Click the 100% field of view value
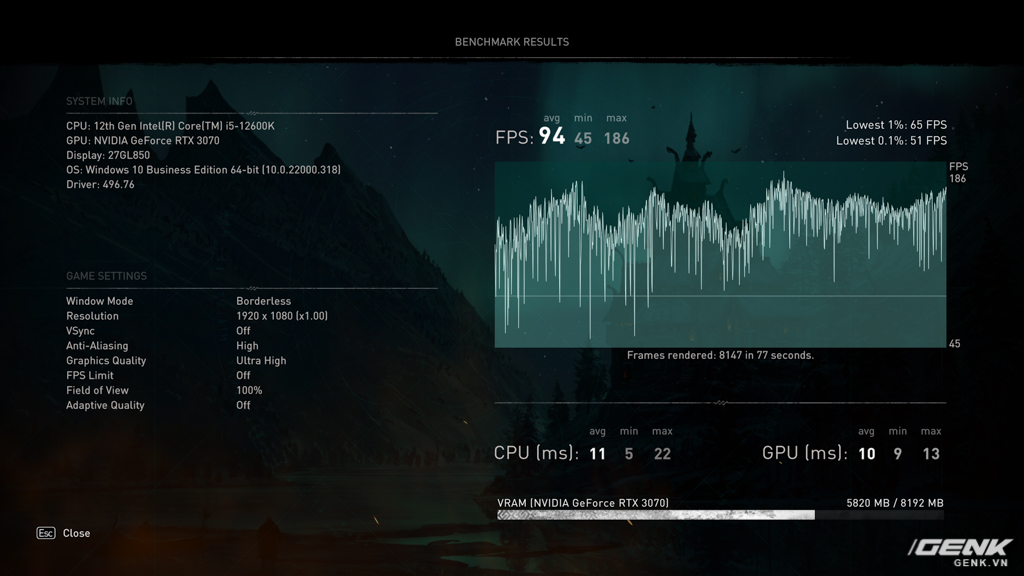 [249, 391]
